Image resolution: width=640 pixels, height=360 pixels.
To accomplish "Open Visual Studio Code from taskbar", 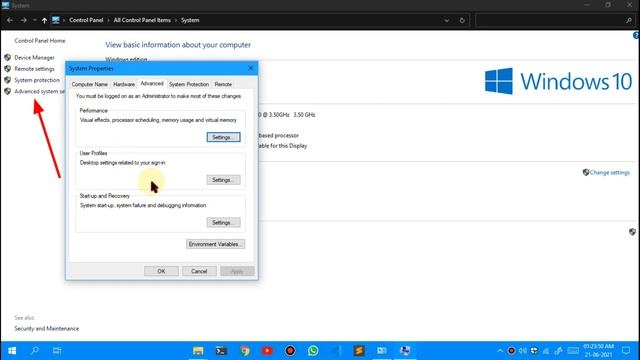I will [336, 351].
